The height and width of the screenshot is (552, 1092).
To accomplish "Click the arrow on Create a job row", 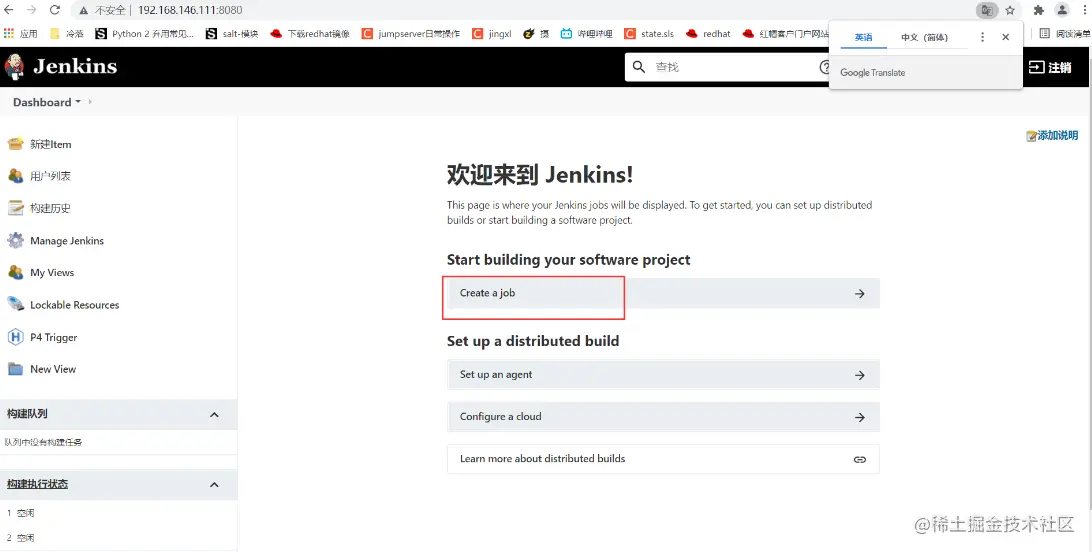I will click(860, 294).
